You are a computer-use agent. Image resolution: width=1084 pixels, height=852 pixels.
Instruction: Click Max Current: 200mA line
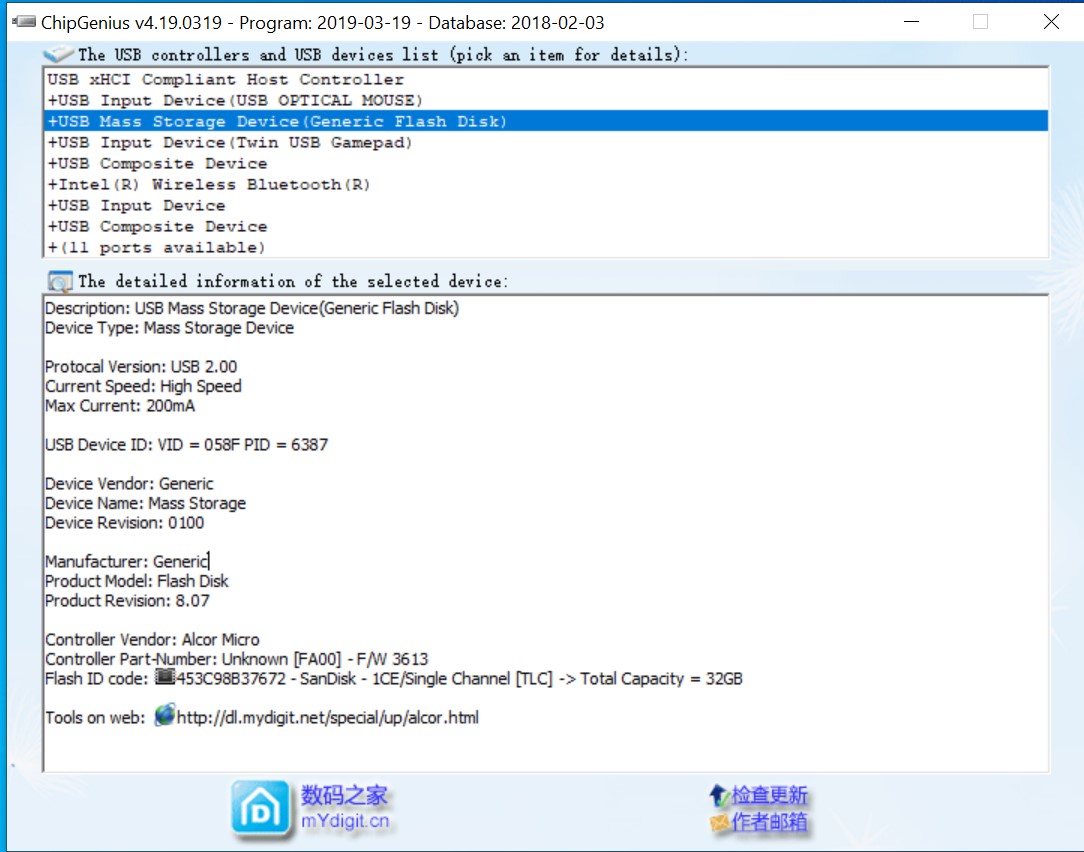pyautogui.click(x=120, y=405)
